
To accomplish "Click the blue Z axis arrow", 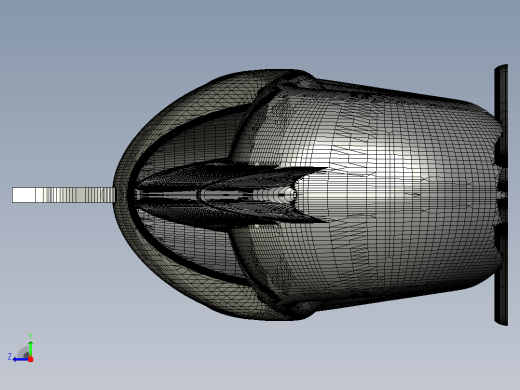I will coord(20,360).
